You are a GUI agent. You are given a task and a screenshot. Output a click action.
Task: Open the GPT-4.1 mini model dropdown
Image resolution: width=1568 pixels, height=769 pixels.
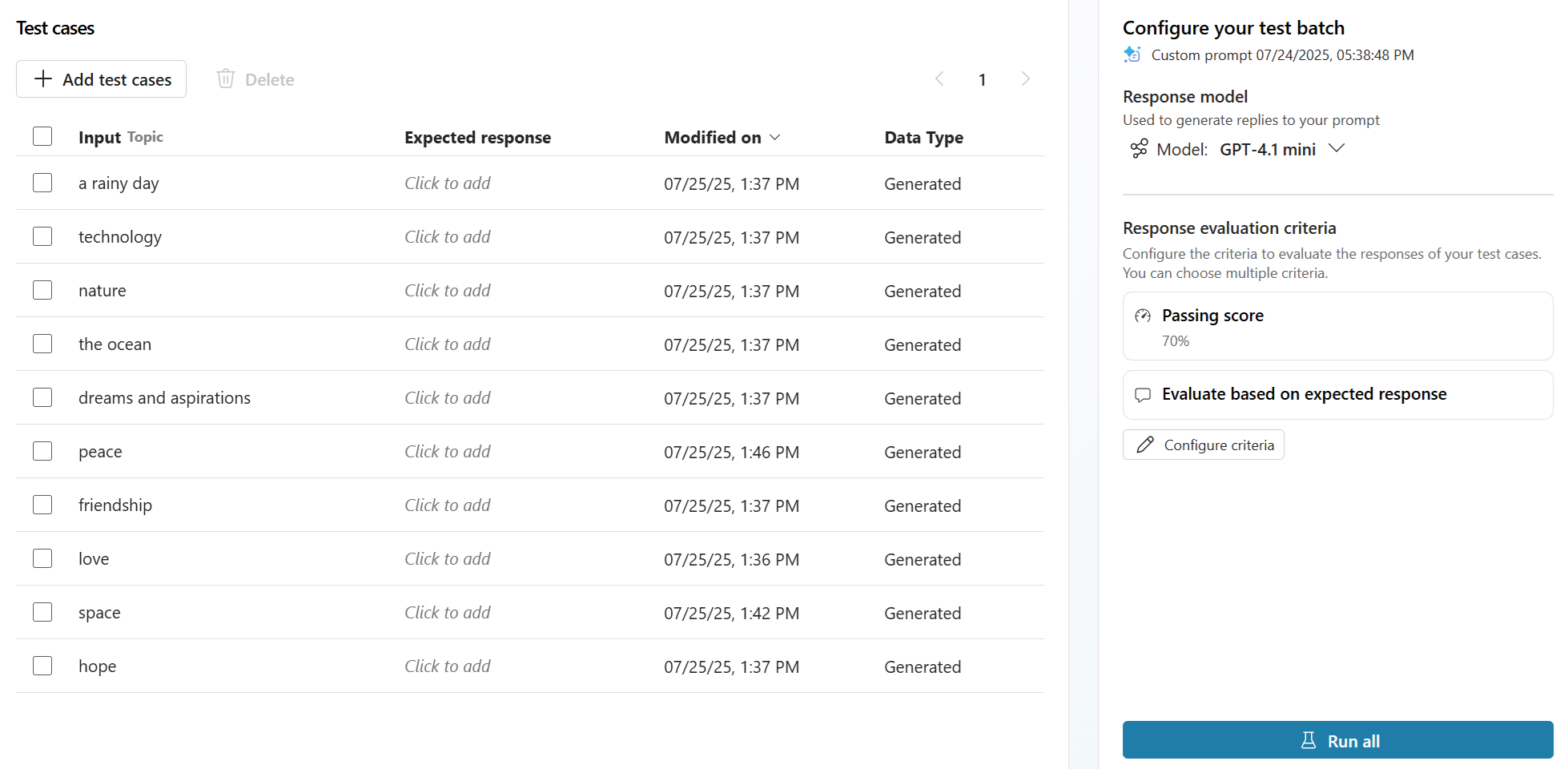(x=1337, y=148)
